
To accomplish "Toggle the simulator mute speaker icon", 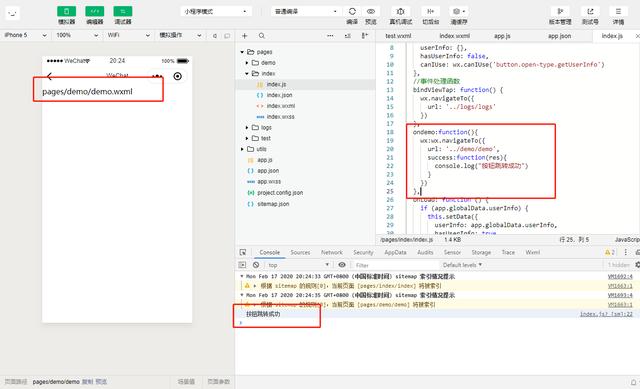I will tap(215, 36).
